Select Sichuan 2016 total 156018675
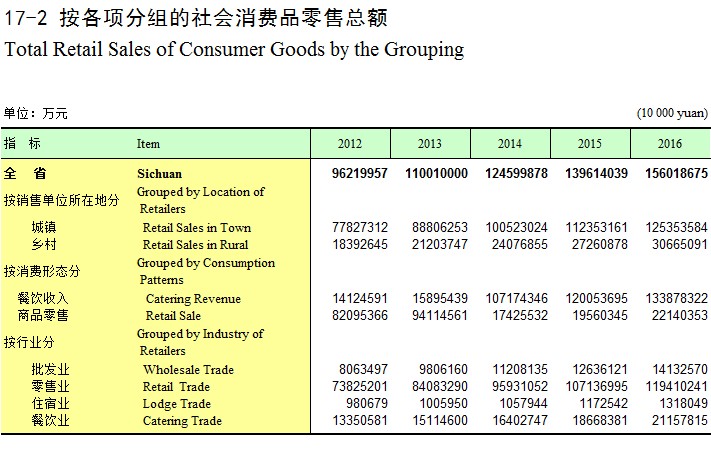 coord(677,173)
